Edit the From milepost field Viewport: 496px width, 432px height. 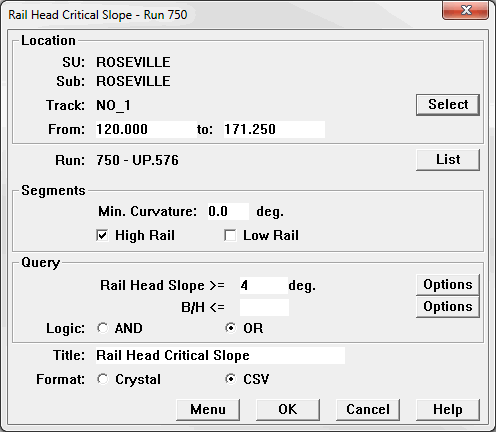point(146,129)
